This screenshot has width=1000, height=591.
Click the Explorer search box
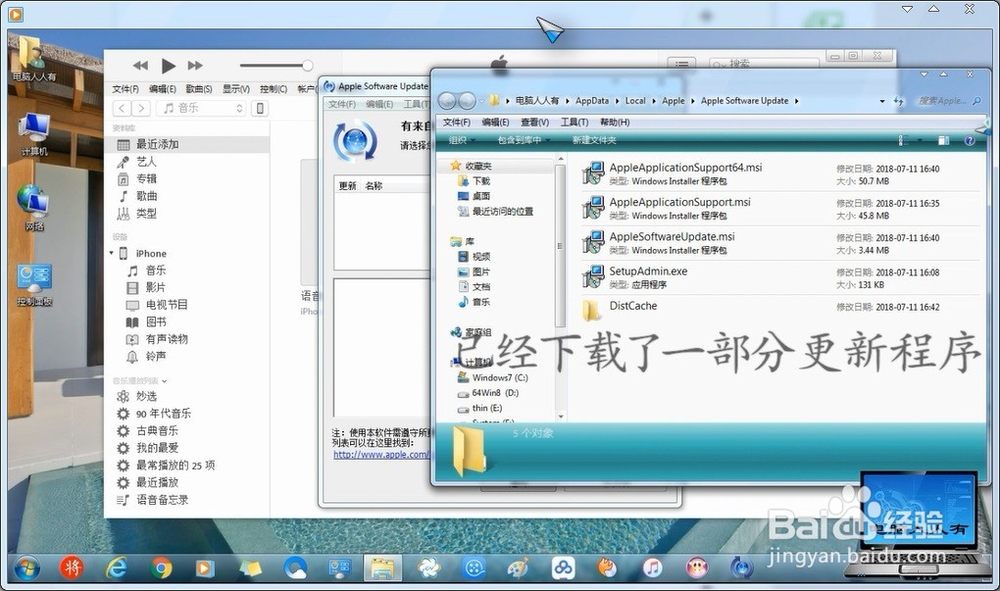948,101
